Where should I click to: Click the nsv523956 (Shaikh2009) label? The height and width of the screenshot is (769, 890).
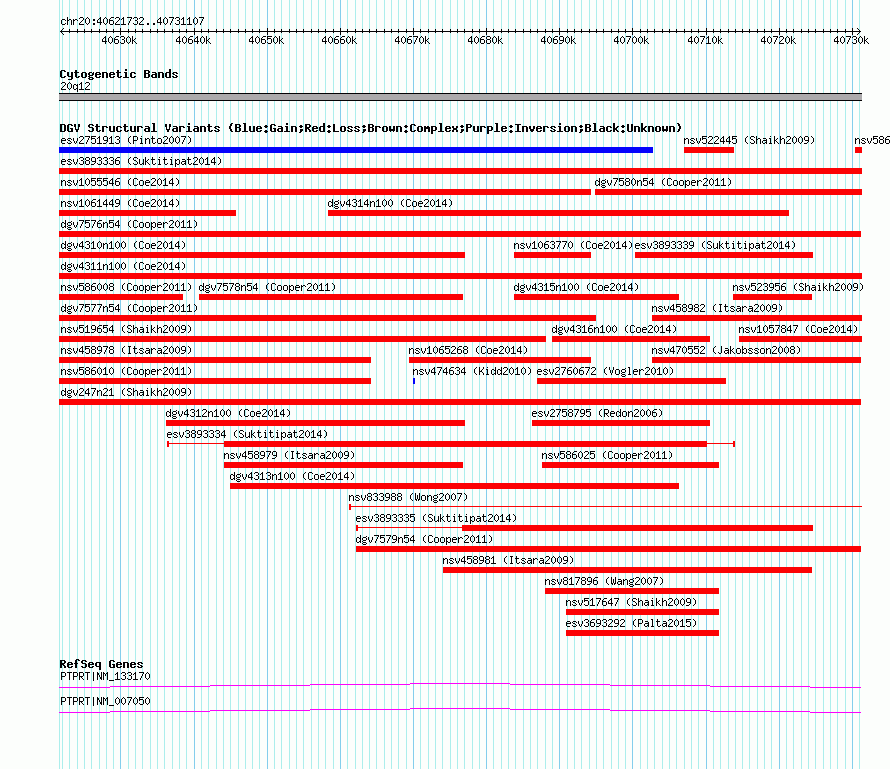pos(797,287)
